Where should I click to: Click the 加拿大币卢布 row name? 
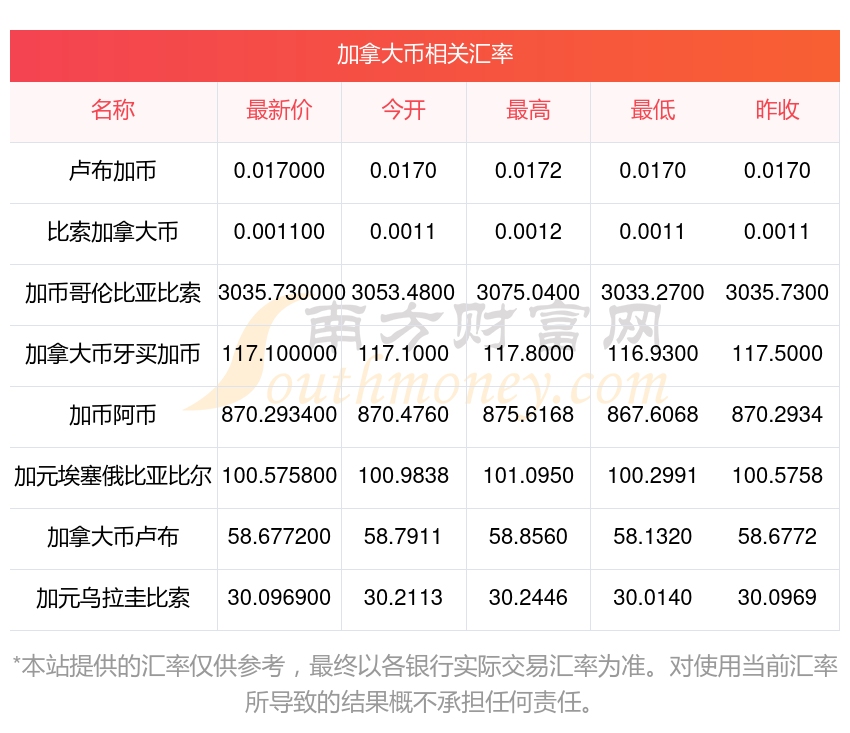click(113, 537)
